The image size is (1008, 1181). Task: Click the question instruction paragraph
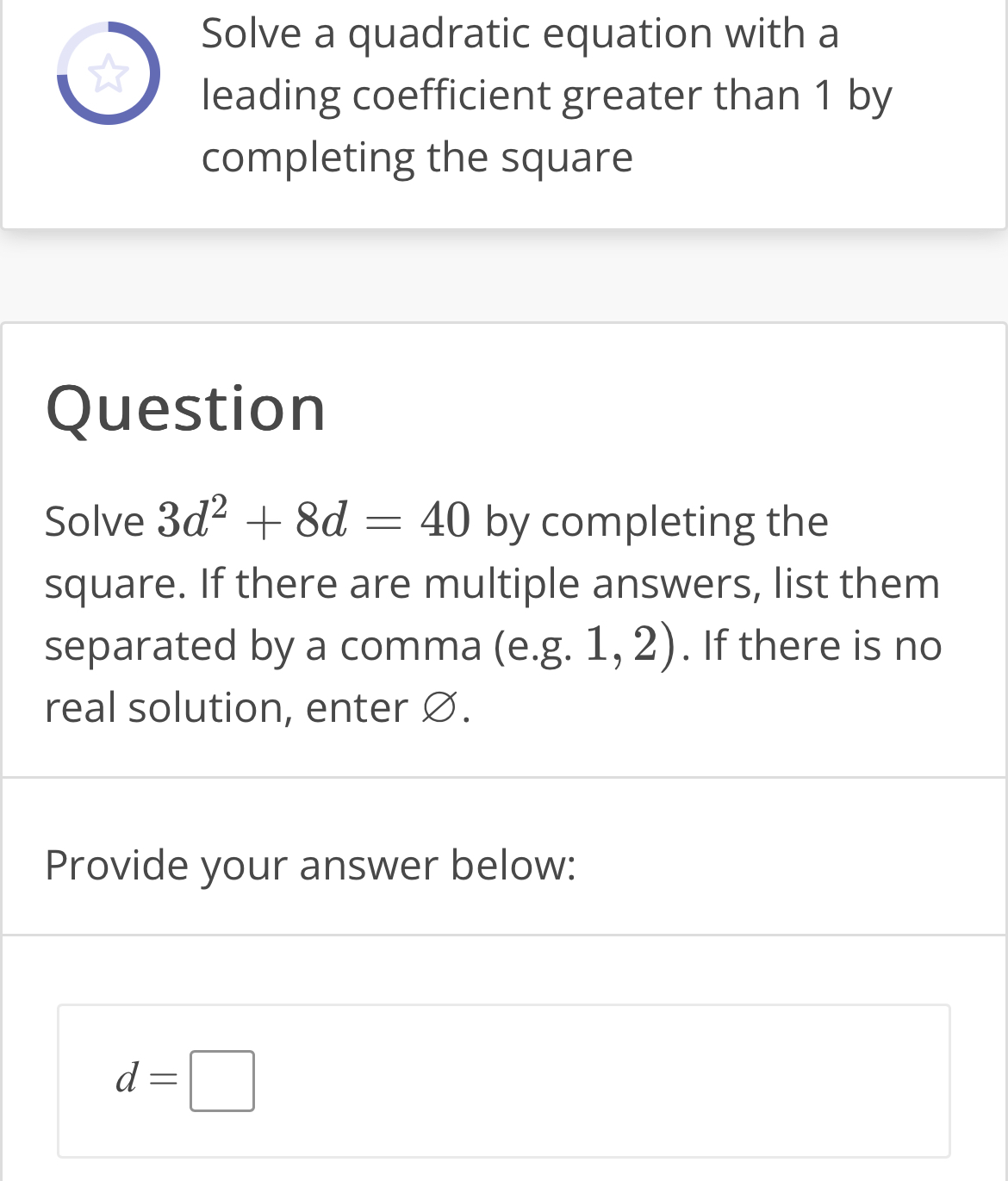(x=491, y=612)
